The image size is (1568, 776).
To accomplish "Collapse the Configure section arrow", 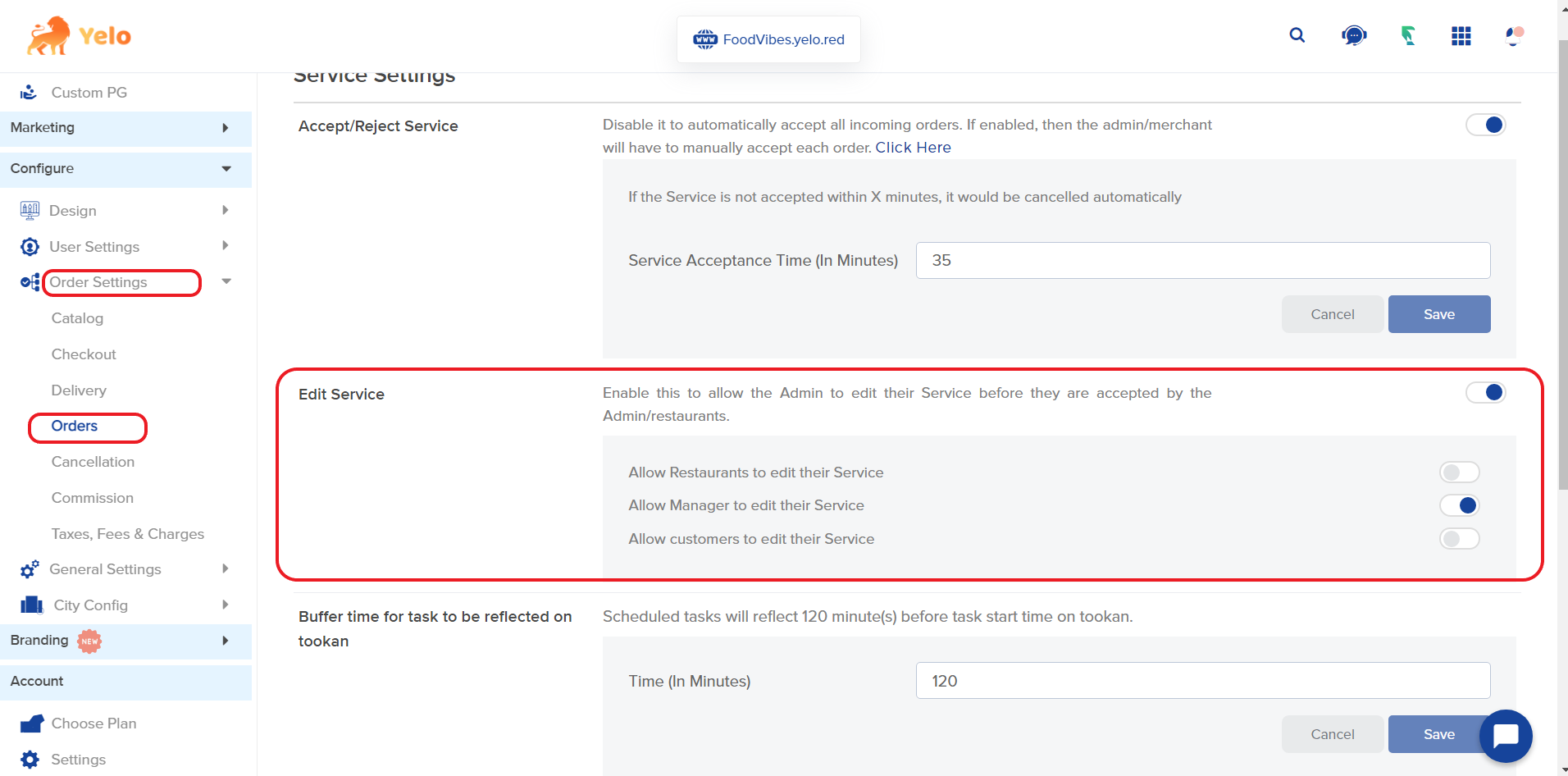I will click(x=226, y=168).
